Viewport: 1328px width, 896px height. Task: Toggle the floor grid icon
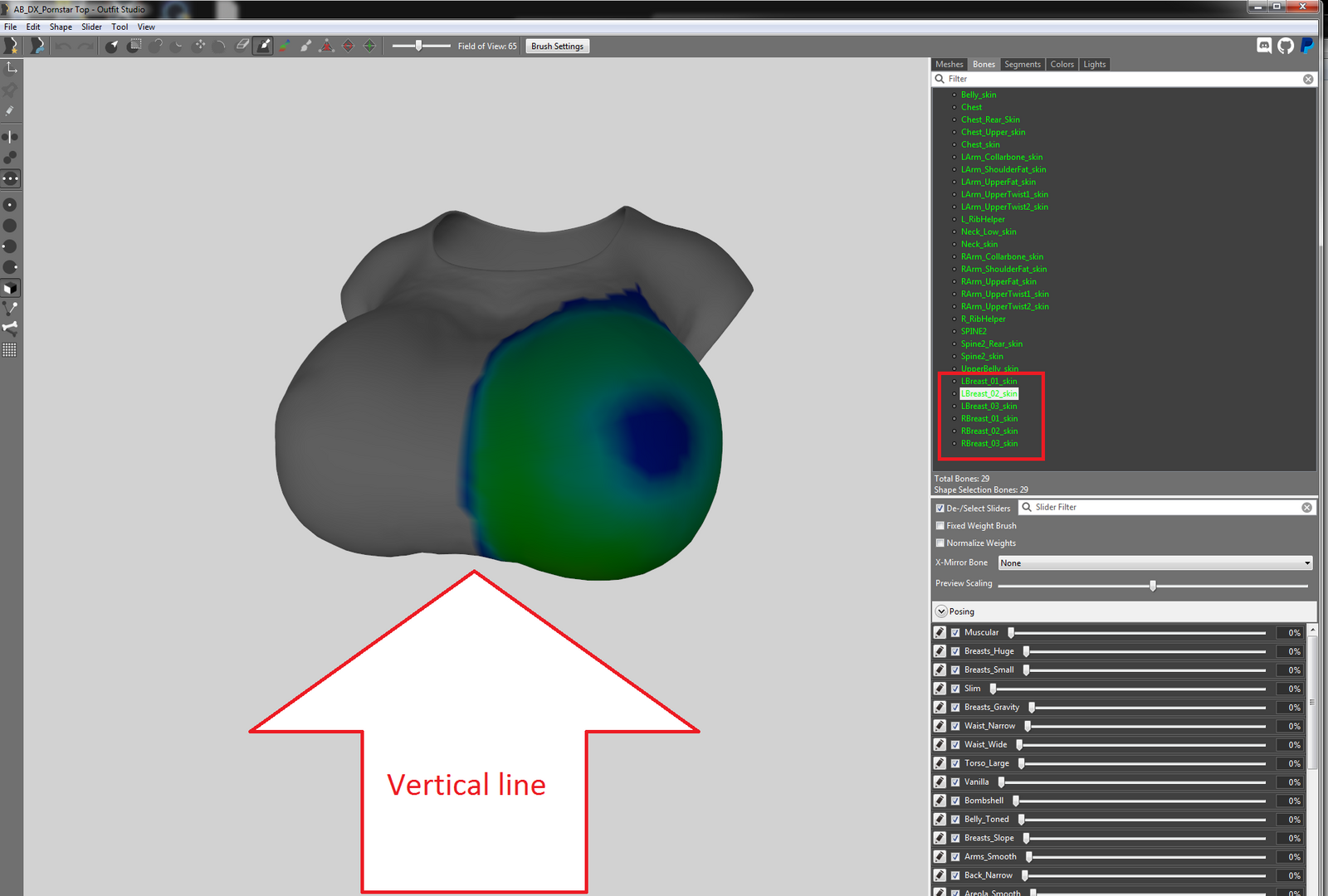pyautogui.click(x=10, y=350)
